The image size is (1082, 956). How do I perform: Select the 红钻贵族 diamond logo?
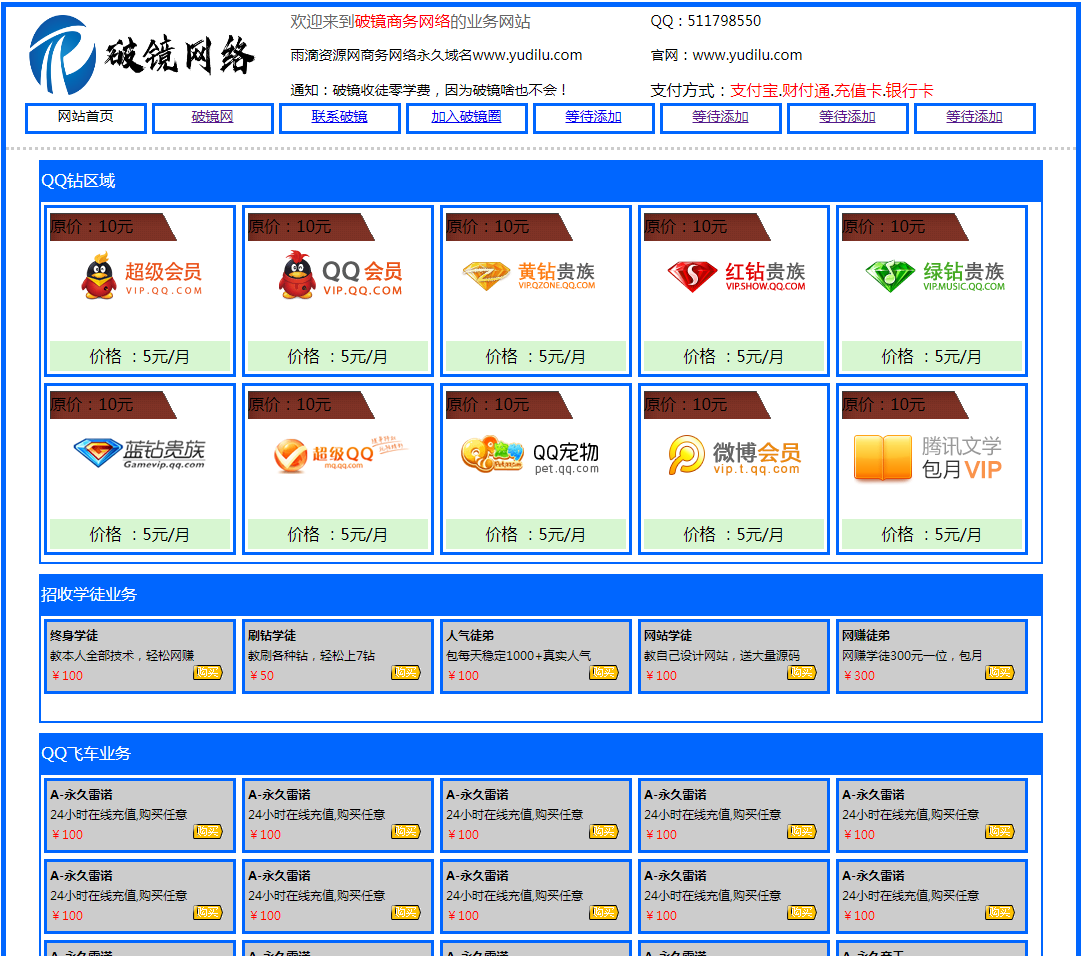pos(736,275)
